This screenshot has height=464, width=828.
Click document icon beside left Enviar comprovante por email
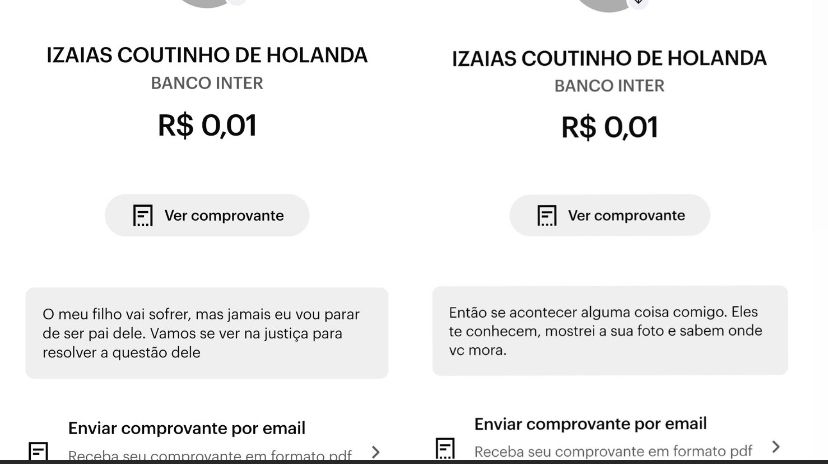[x=39, y=452]
